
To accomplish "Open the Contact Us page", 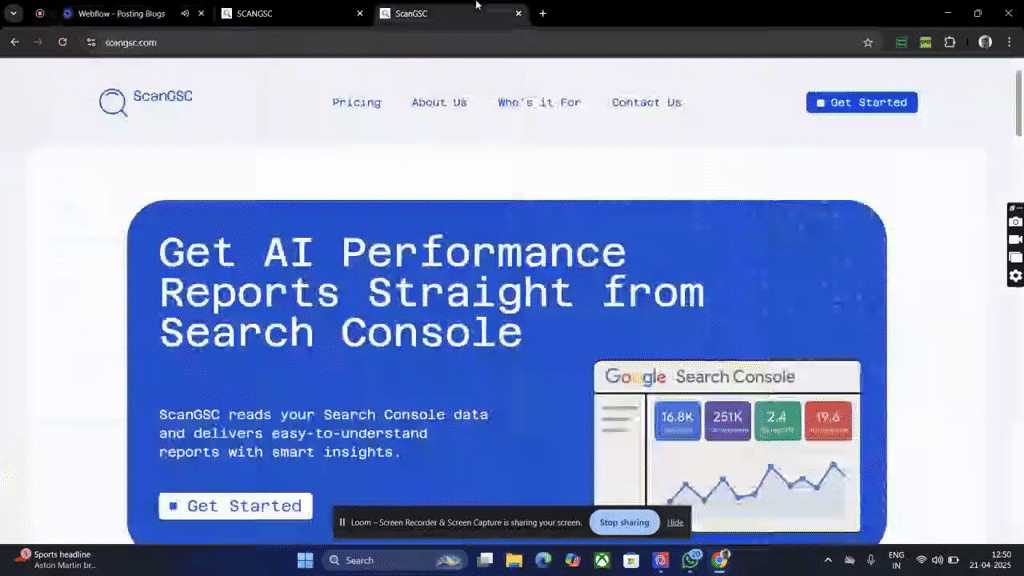I will (647, 103).
